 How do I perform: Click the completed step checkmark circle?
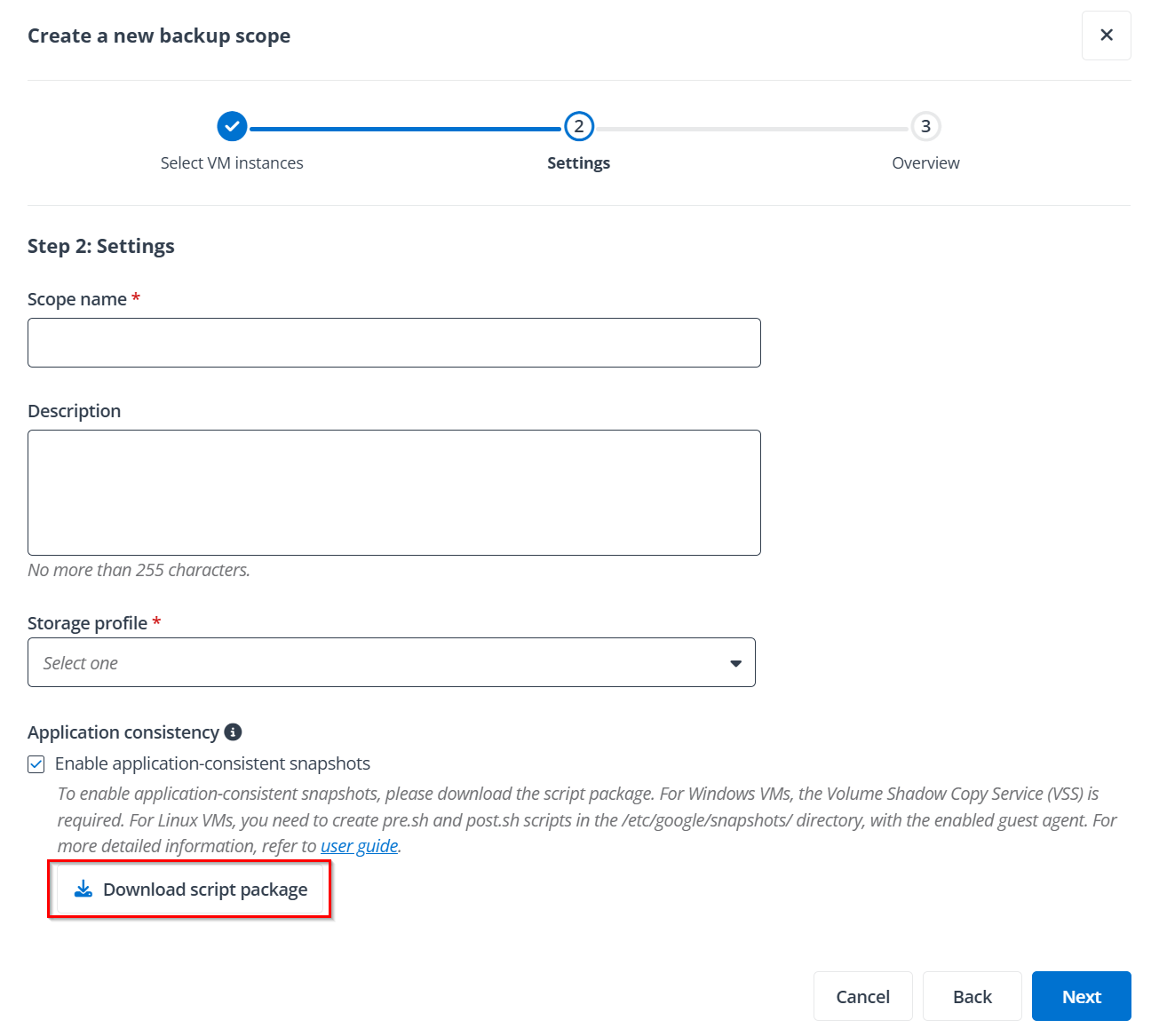point(232,127)
